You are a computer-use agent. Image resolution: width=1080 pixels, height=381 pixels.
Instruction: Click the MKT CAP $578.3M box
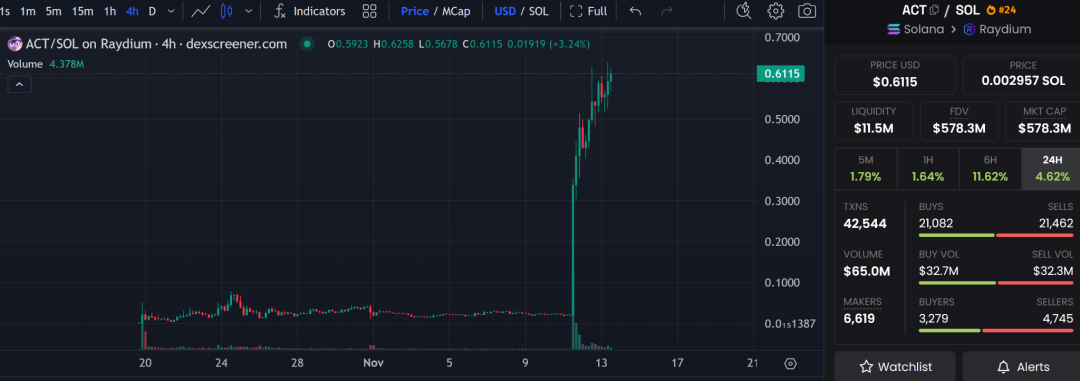1043,121
